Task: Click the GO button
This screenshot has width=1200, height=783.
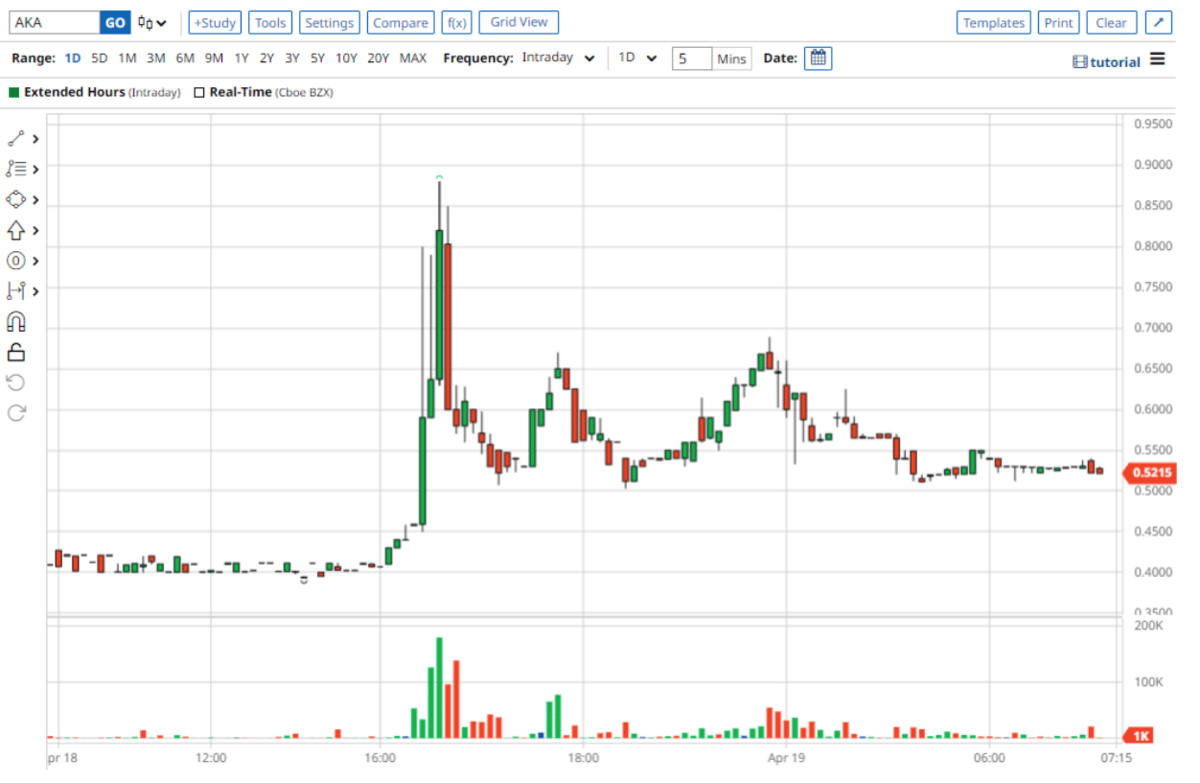Action: 115,22
